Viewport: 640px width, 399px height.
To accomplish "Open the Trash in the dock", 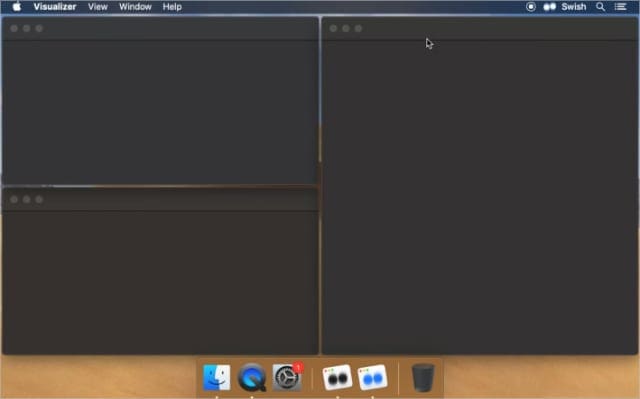I will click(x=422, y=377).
